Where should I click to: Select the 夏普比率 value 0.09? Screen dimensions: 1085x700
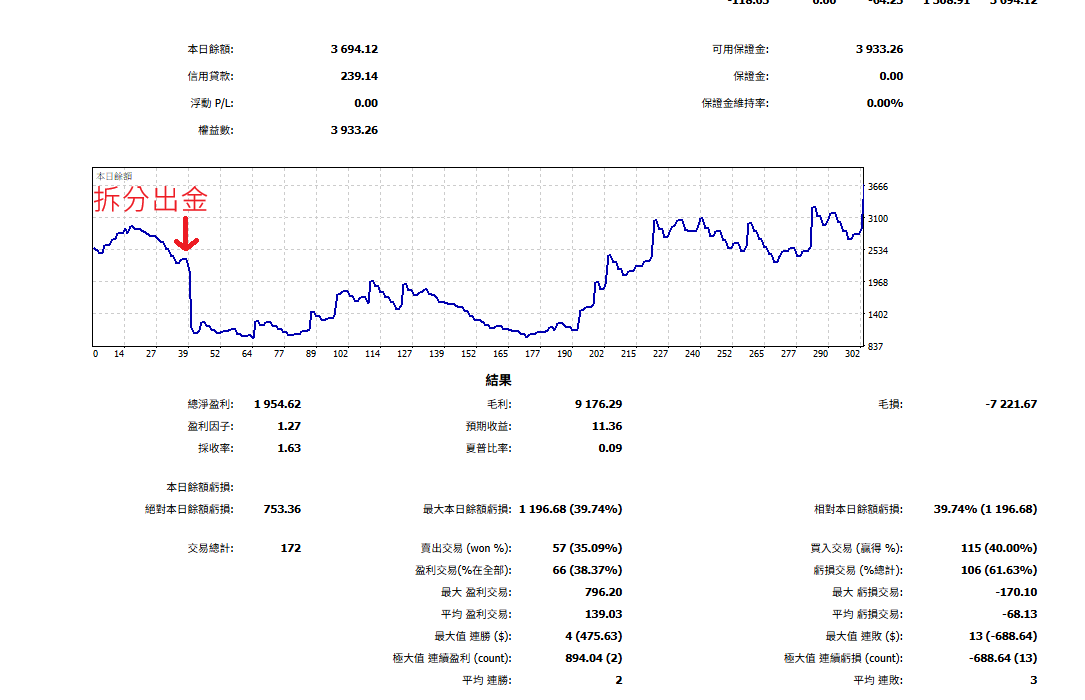(610, 448)
